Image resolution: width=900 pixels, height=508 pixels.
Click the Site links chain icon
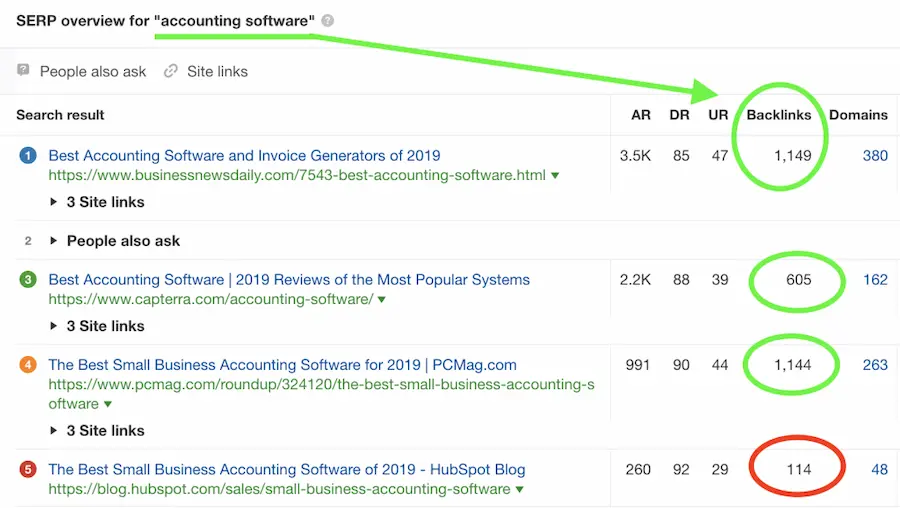171,71
